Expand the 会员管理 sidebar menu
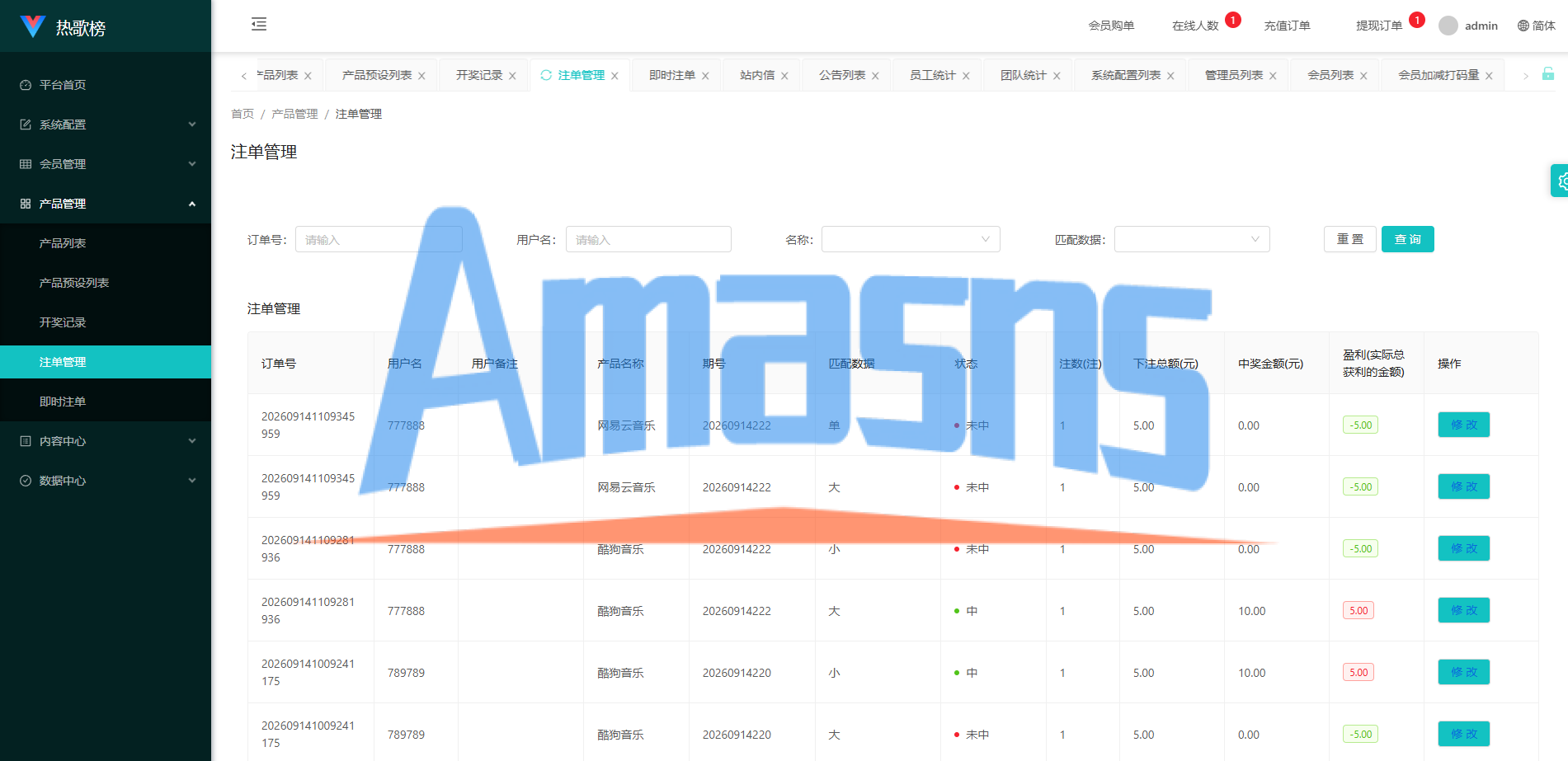The image size is (1568, 761). tap(106, 164)
